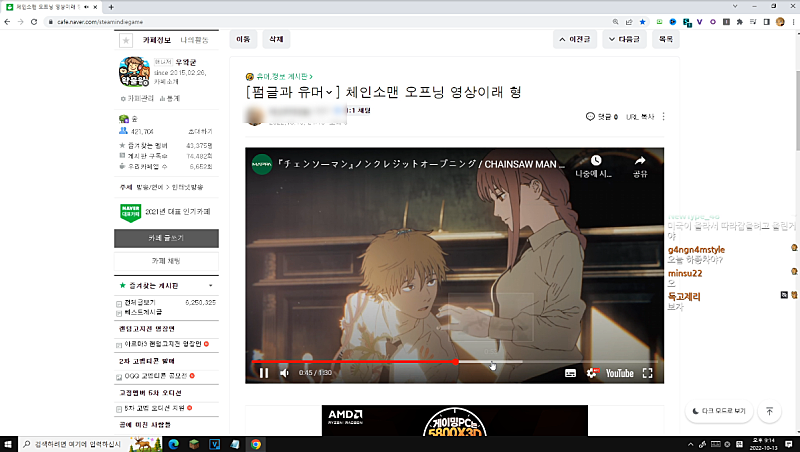Open the extensions puzzle icon
The height and width of the screenshot is (452, 800).
tap(739, 22)
